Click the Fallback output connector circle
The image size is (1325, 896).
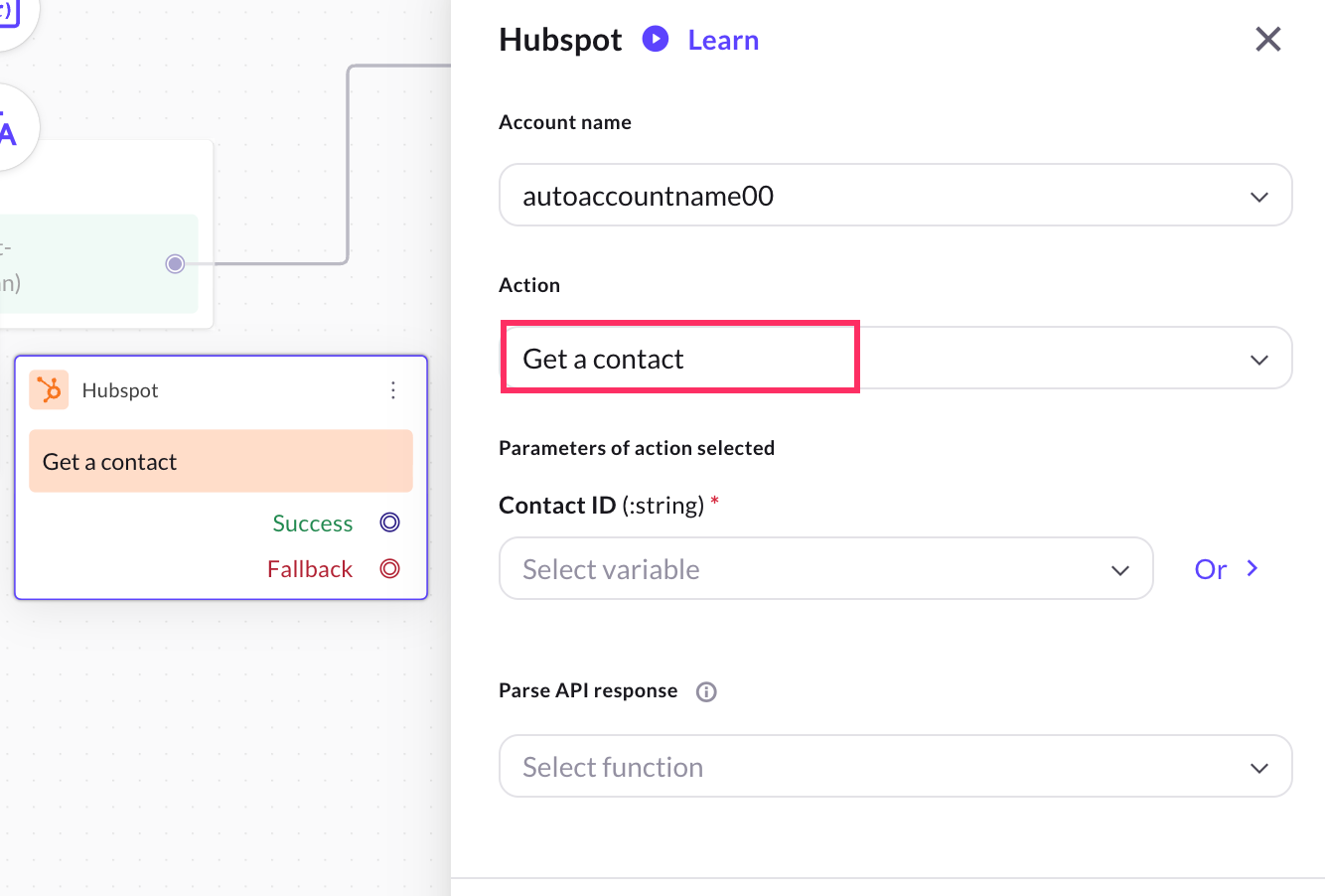click(390, 569)
